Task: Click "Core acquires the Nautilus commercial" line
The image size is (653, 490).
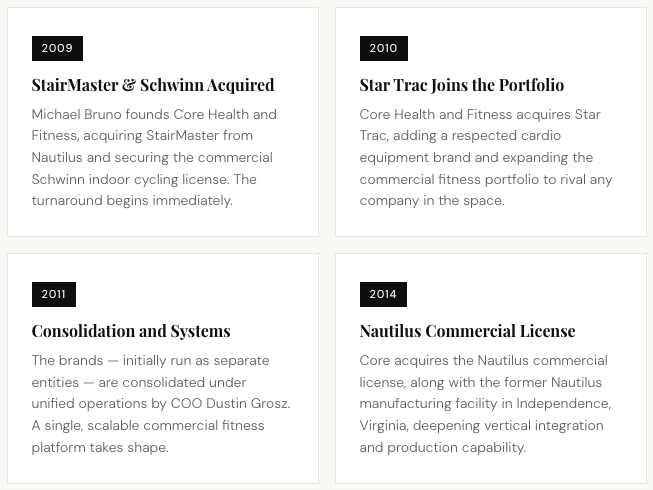Action: coord(483,360)
